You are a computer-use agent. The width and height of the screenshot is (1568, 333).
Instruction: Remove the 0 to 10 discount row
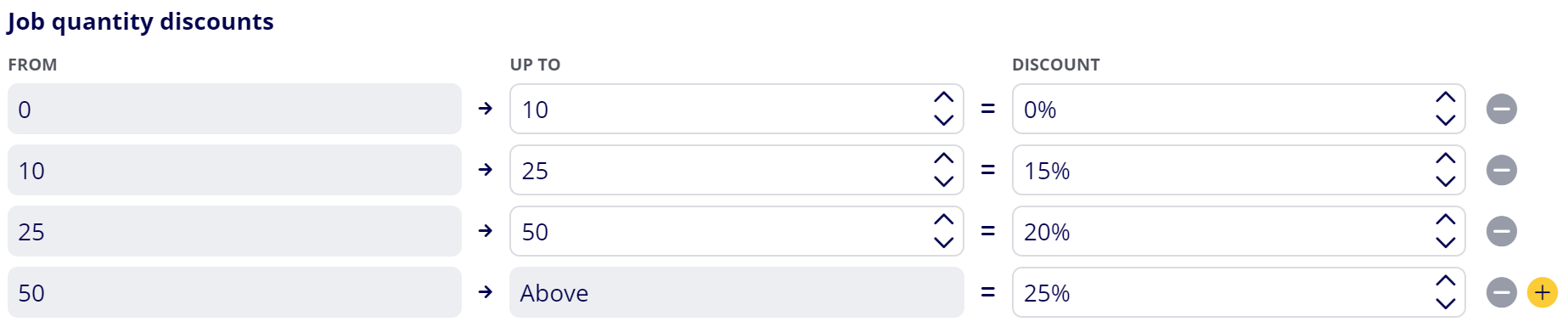(1501, 109)
